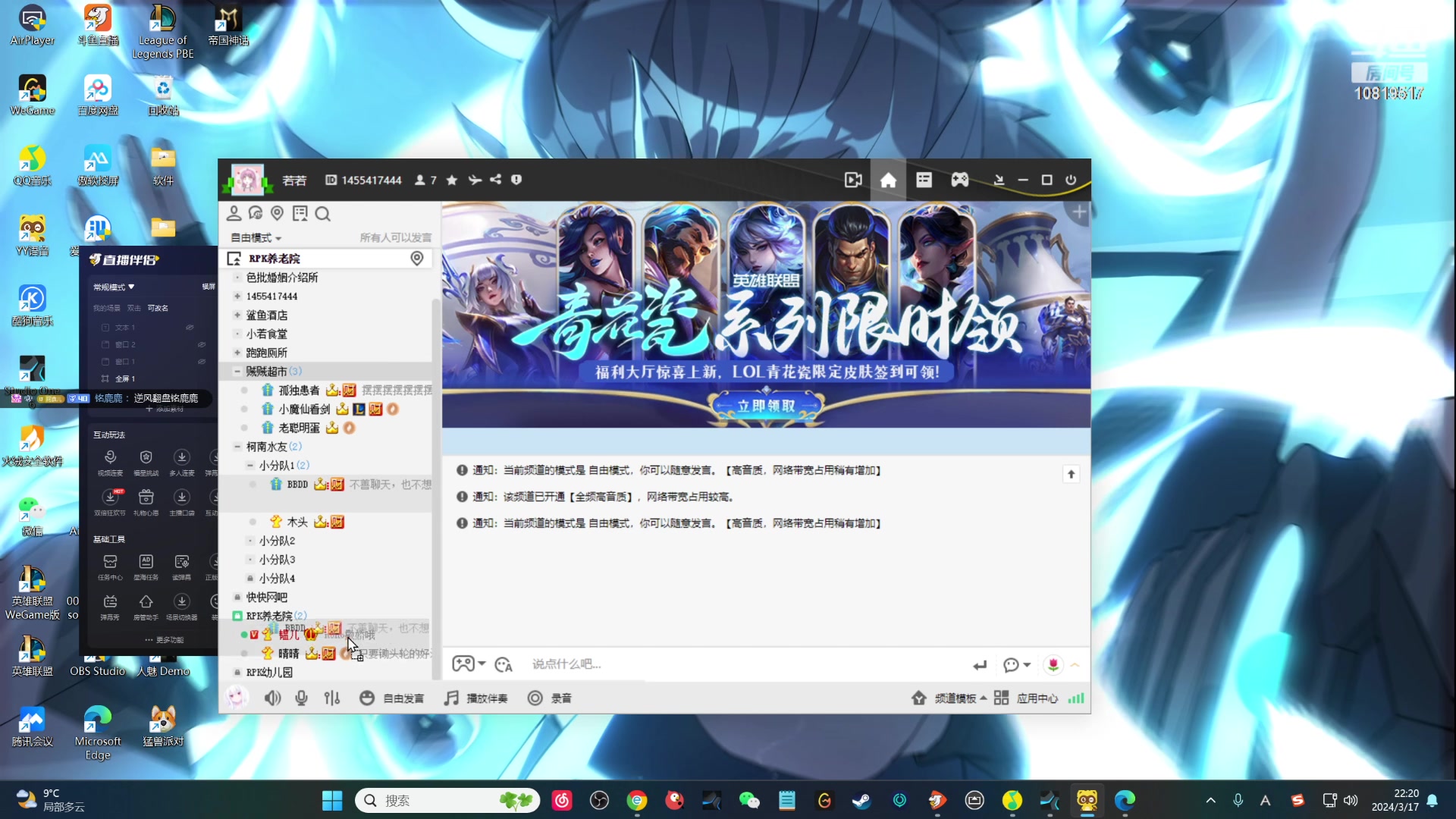Open the gamepad icon in YY title bar
The height and width of the screenshot is (819, 1456).
960,180
